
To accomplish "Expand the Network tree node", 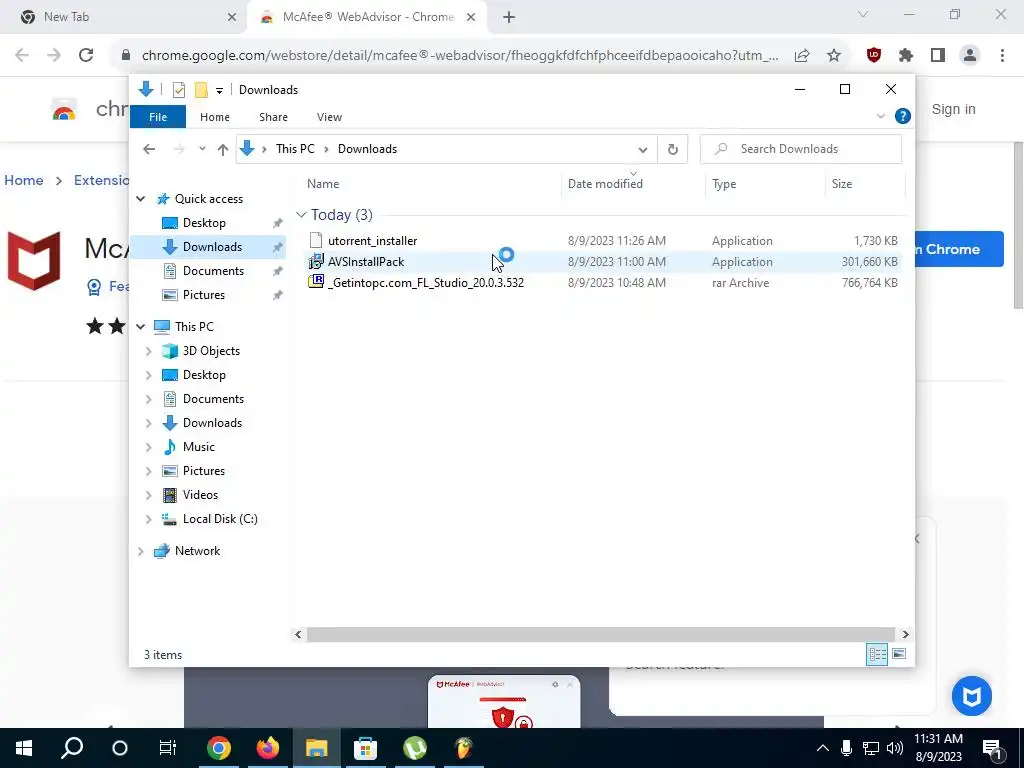I will pos(140,551).
